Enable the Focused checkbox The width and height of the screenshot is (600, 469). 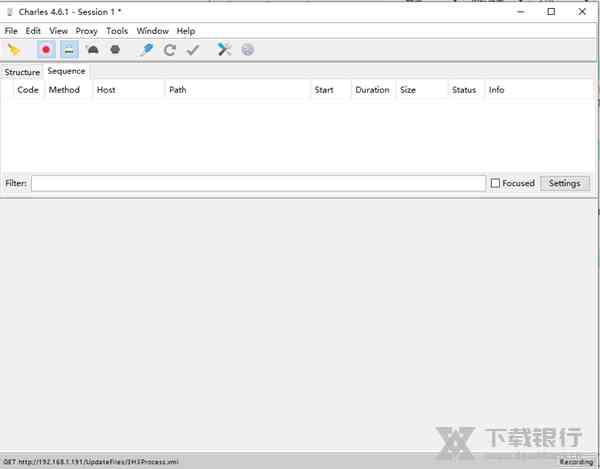coord(495,183)
